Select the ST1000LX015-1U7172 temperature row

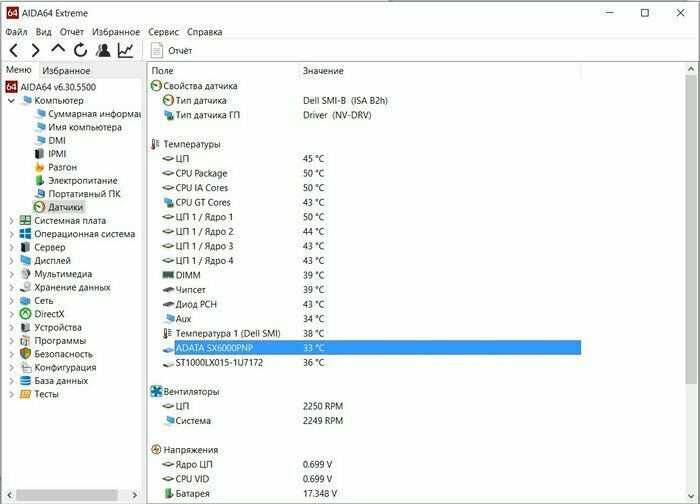tap(219, 362)
